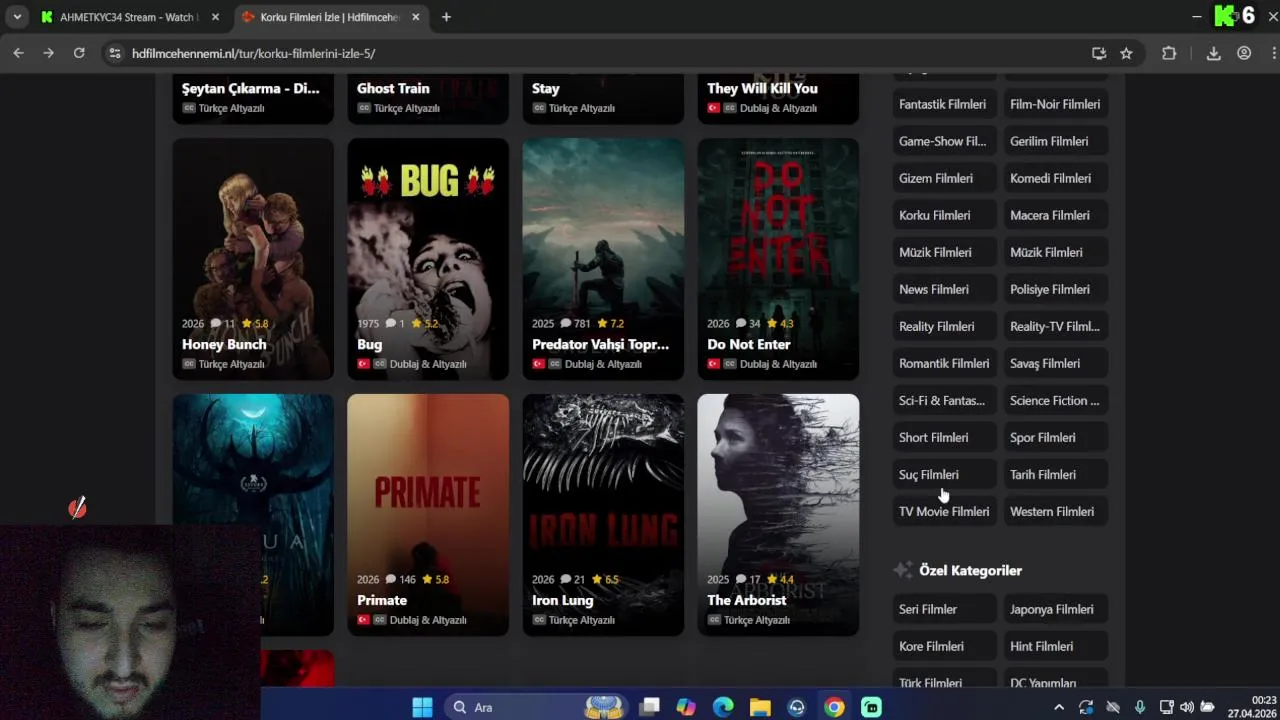Open the clock and date display
Image resolution: width=1280 pixels, height=720 pixels.
point(1251,707)
